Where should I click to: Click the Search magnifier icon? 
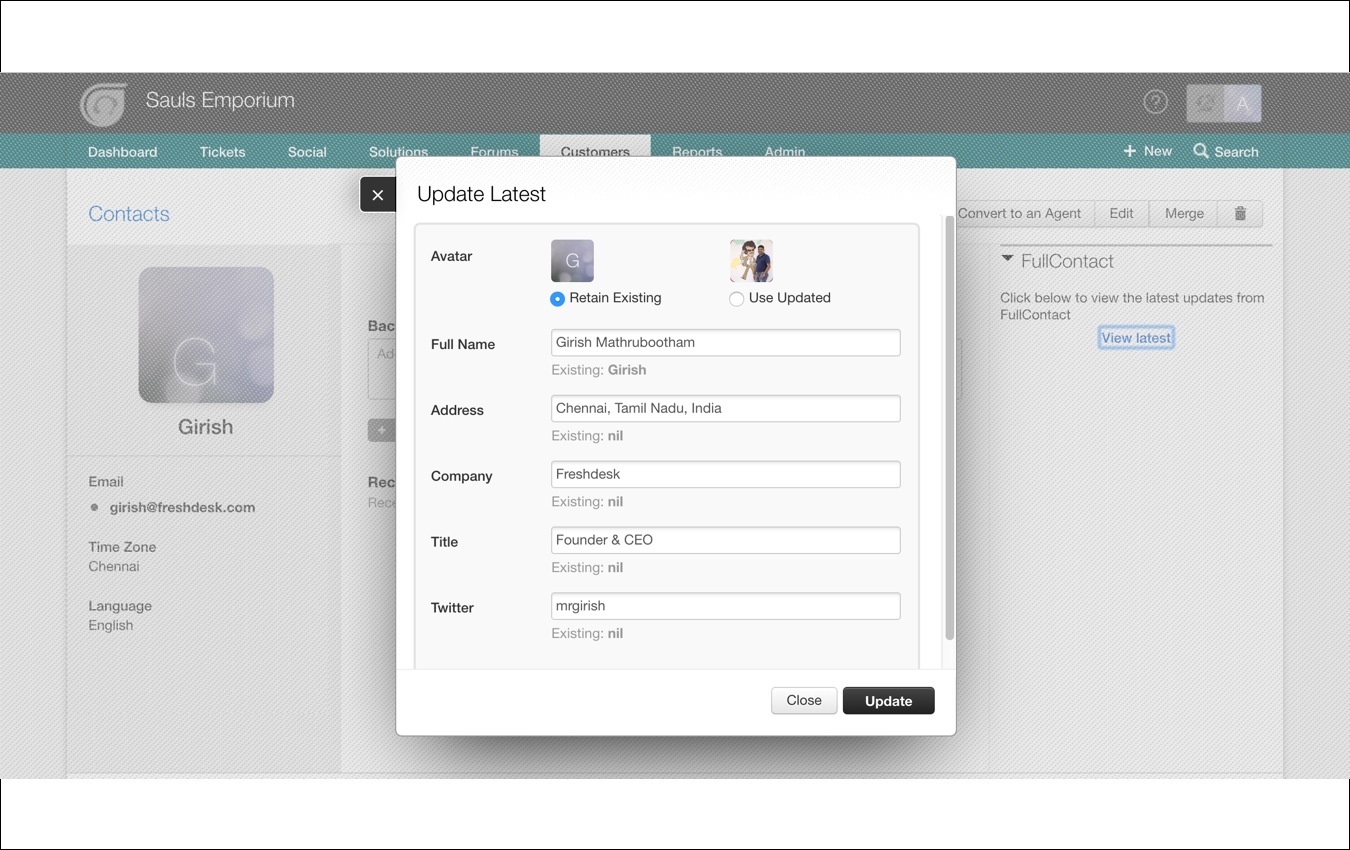[1200, 151]
